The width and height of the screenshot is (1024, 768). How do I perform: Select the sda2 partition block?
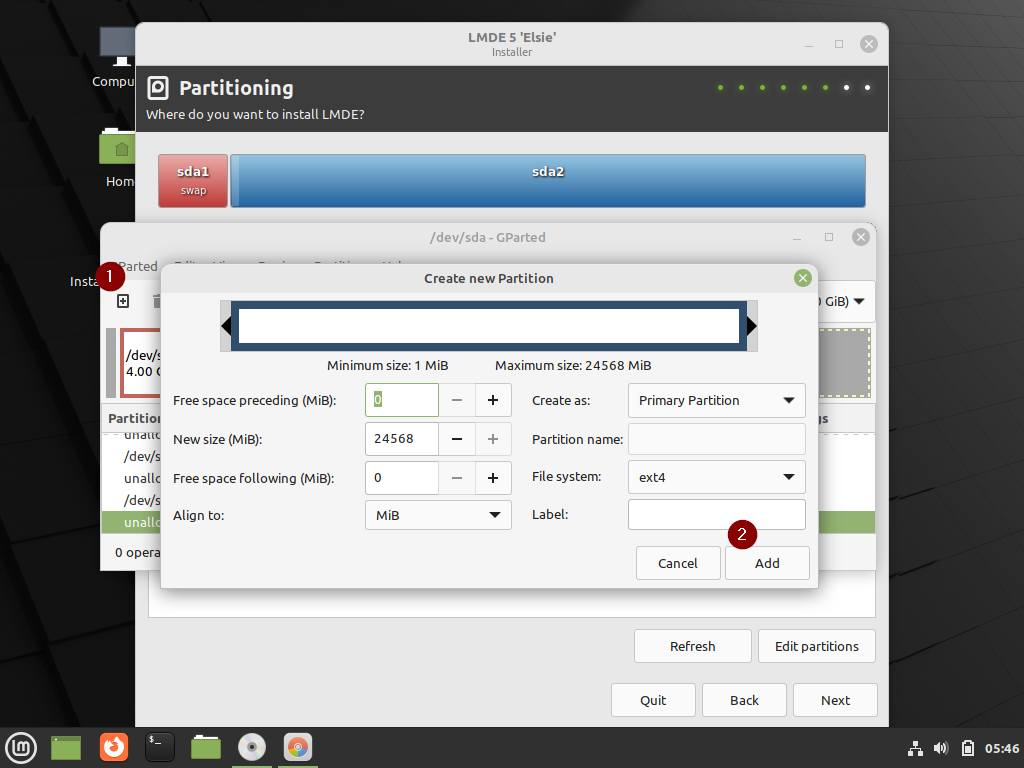[x=548, y=181]
